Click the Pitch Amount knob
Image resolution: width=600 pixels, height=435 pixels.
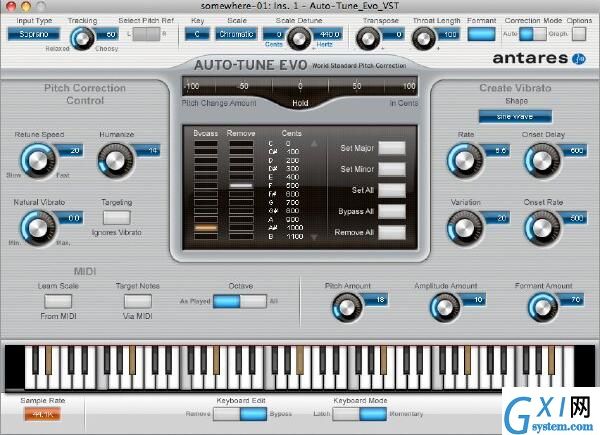coord(347,308)
